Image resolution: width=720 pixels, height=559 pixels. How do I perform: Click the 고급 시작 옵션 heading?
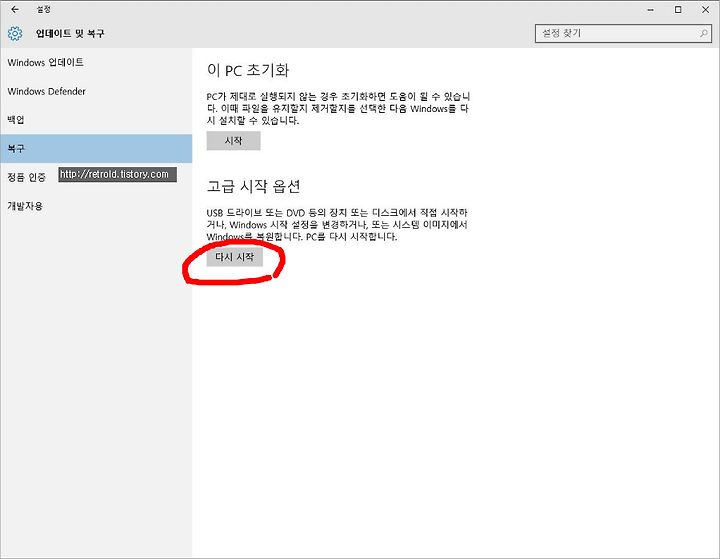point(253,186)
